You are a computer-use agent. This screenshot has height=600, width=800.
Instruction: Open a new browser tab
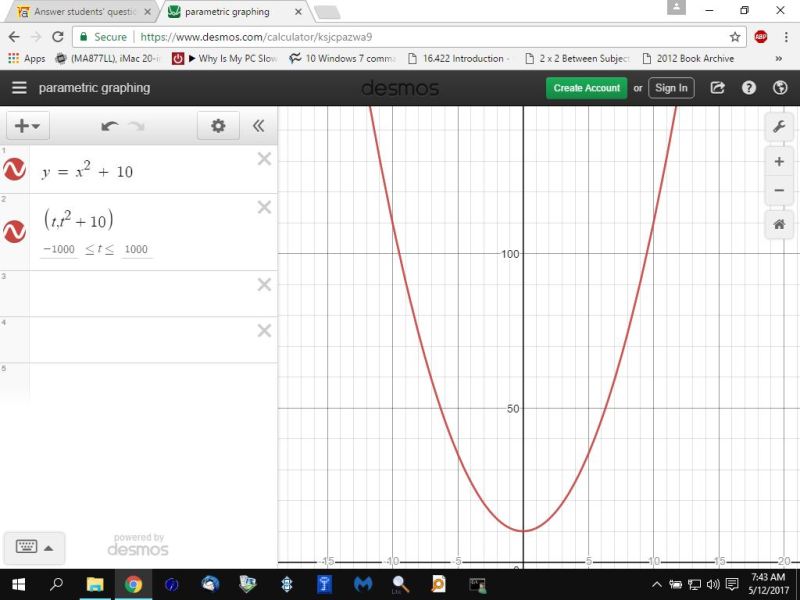(x=327, y=13)
